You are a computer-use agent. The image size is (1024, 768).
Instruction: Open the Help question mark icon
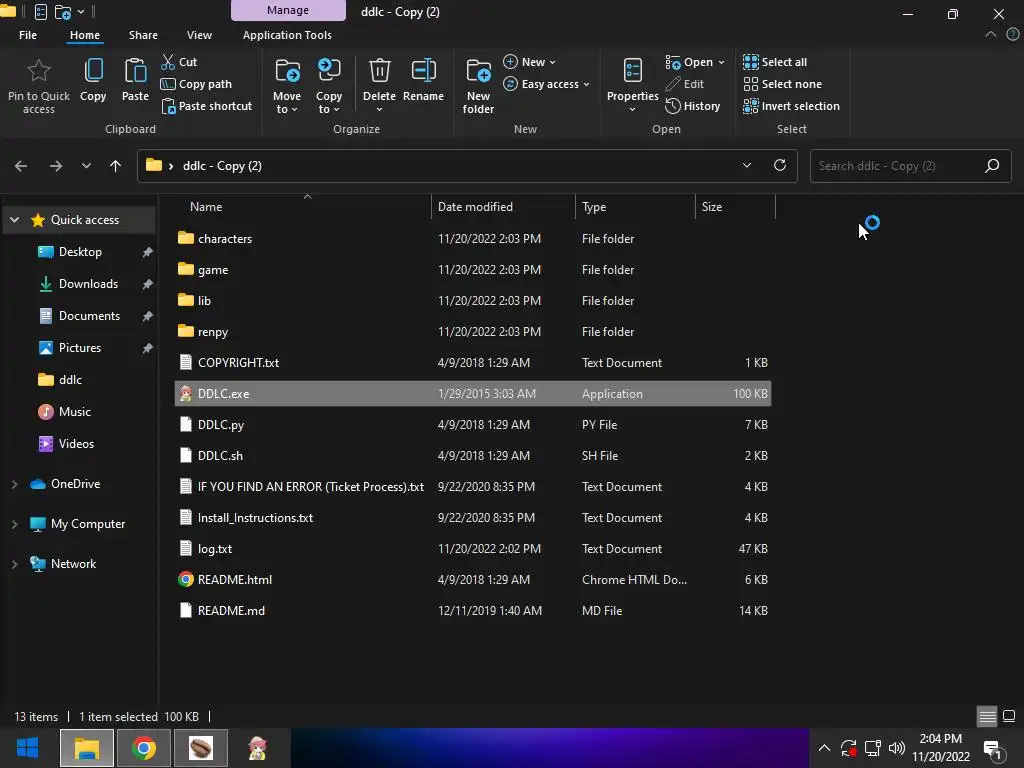coord(1013,35)
